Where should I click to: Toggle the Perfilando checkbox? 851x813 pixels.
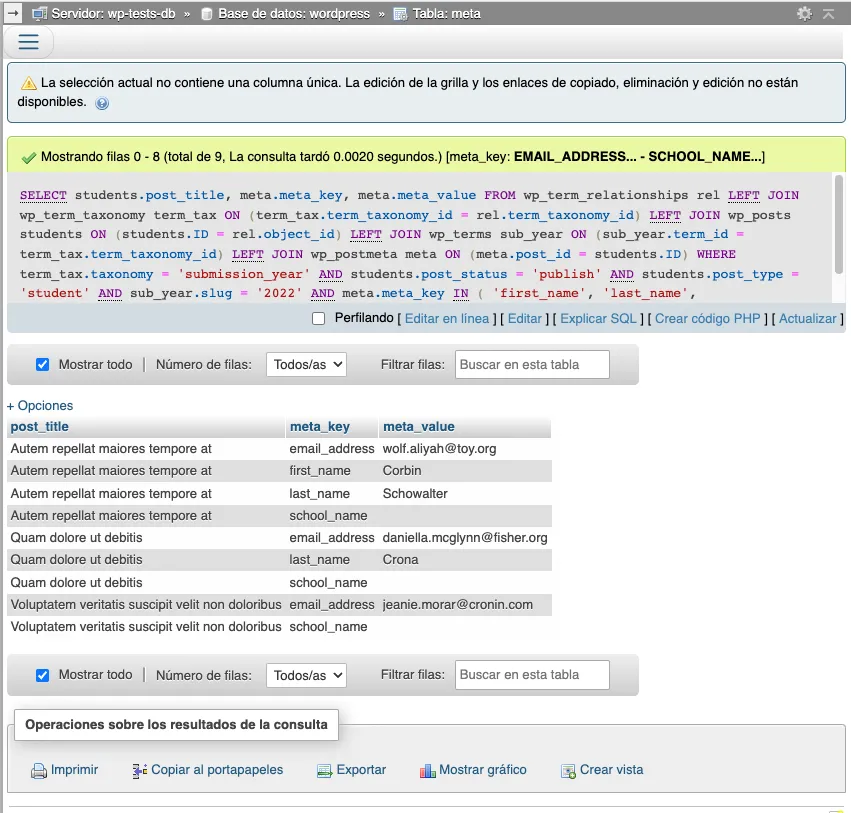point(319,319)
